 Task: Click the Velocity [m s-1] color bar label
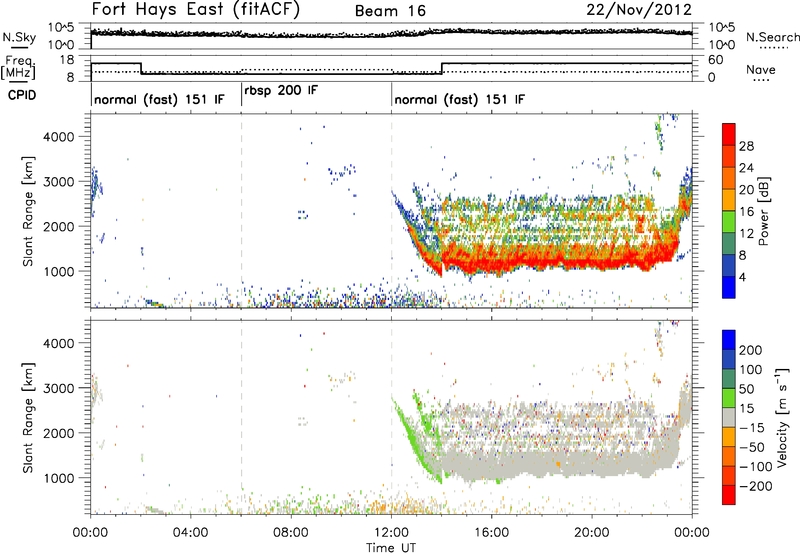pos(782,417)
